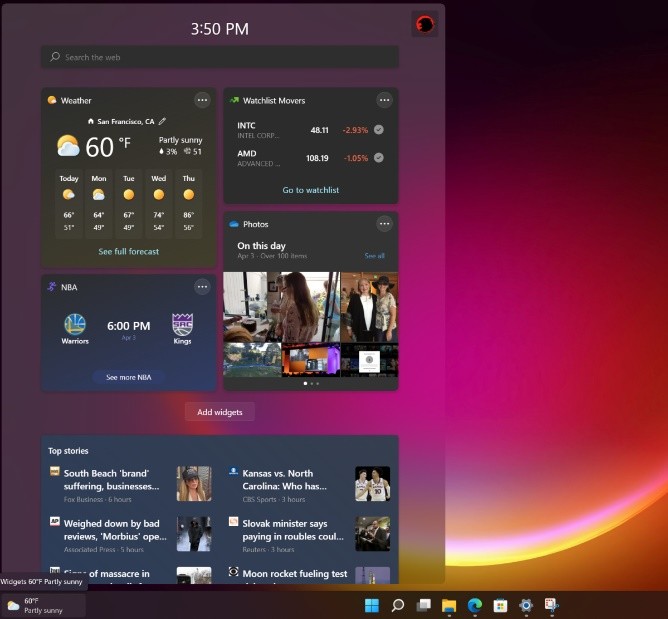668x619 pixels.
Task: Open Watchlist Movers more options menu
Action: 384,101
